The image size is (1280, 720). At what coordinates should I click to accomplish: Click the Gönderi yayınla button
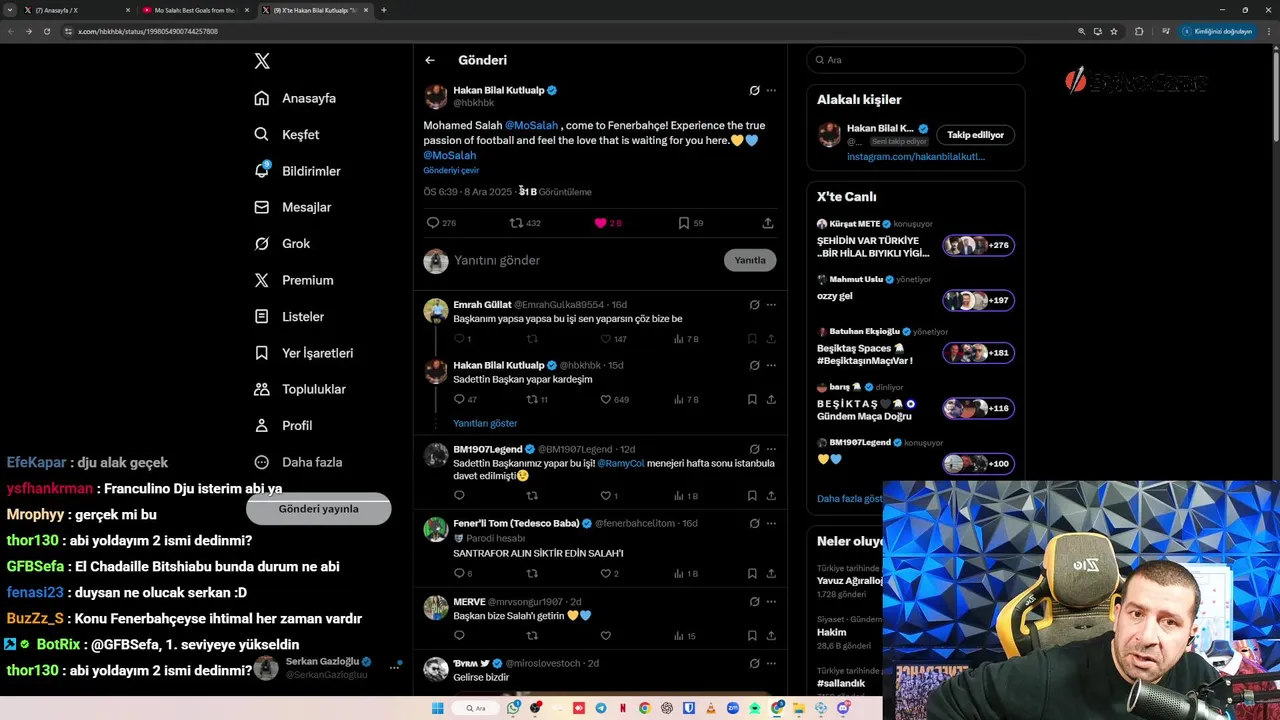pos(318,509)
